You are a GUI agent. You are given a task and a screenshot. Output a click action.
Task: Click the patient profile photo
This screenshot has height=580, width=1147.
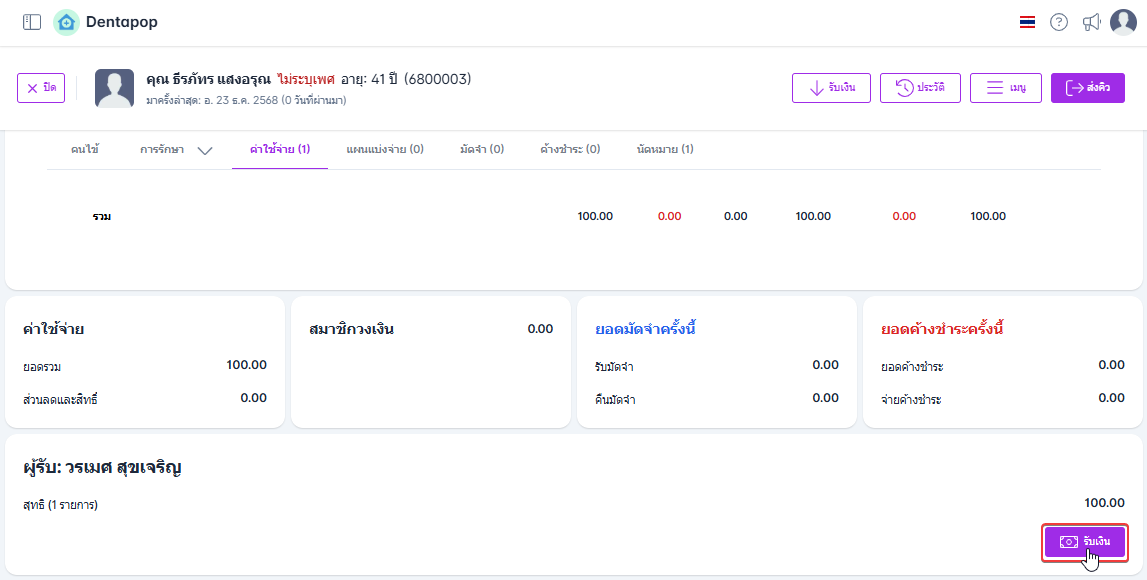coord(114,88)
